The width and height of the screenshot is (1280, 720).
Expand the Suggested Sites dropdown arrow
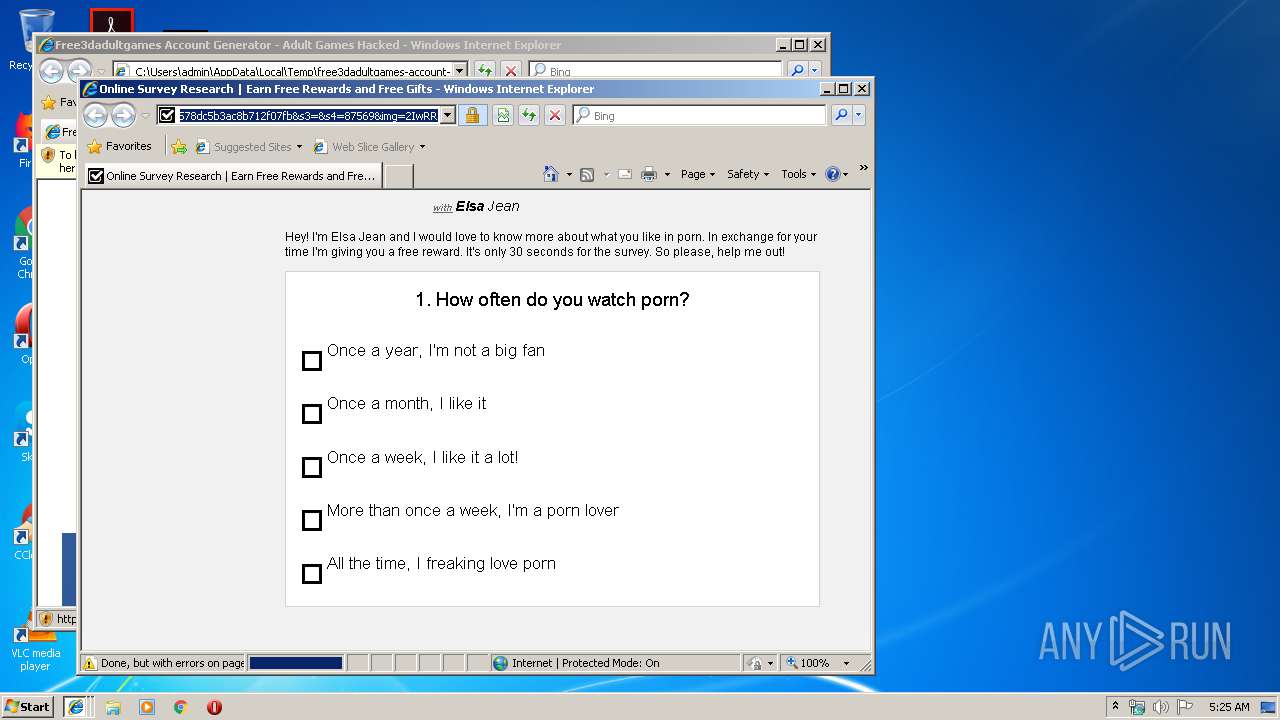coord(299,147)
